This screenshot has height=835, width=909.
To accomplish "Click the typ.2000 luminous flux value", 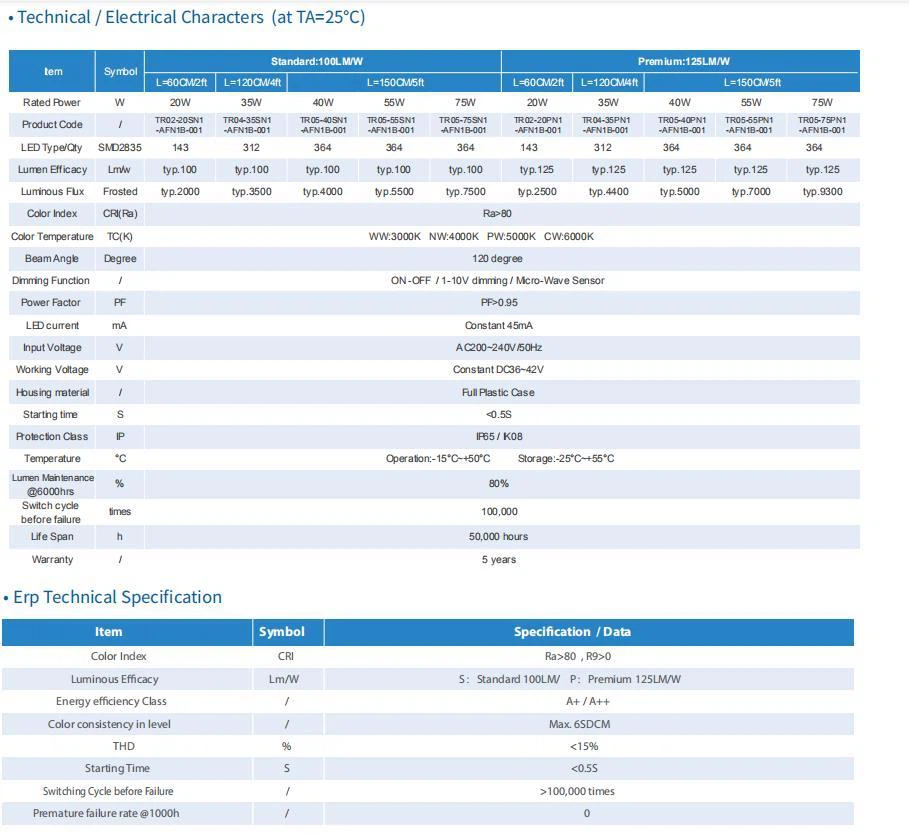I will (x=180, y=192).
